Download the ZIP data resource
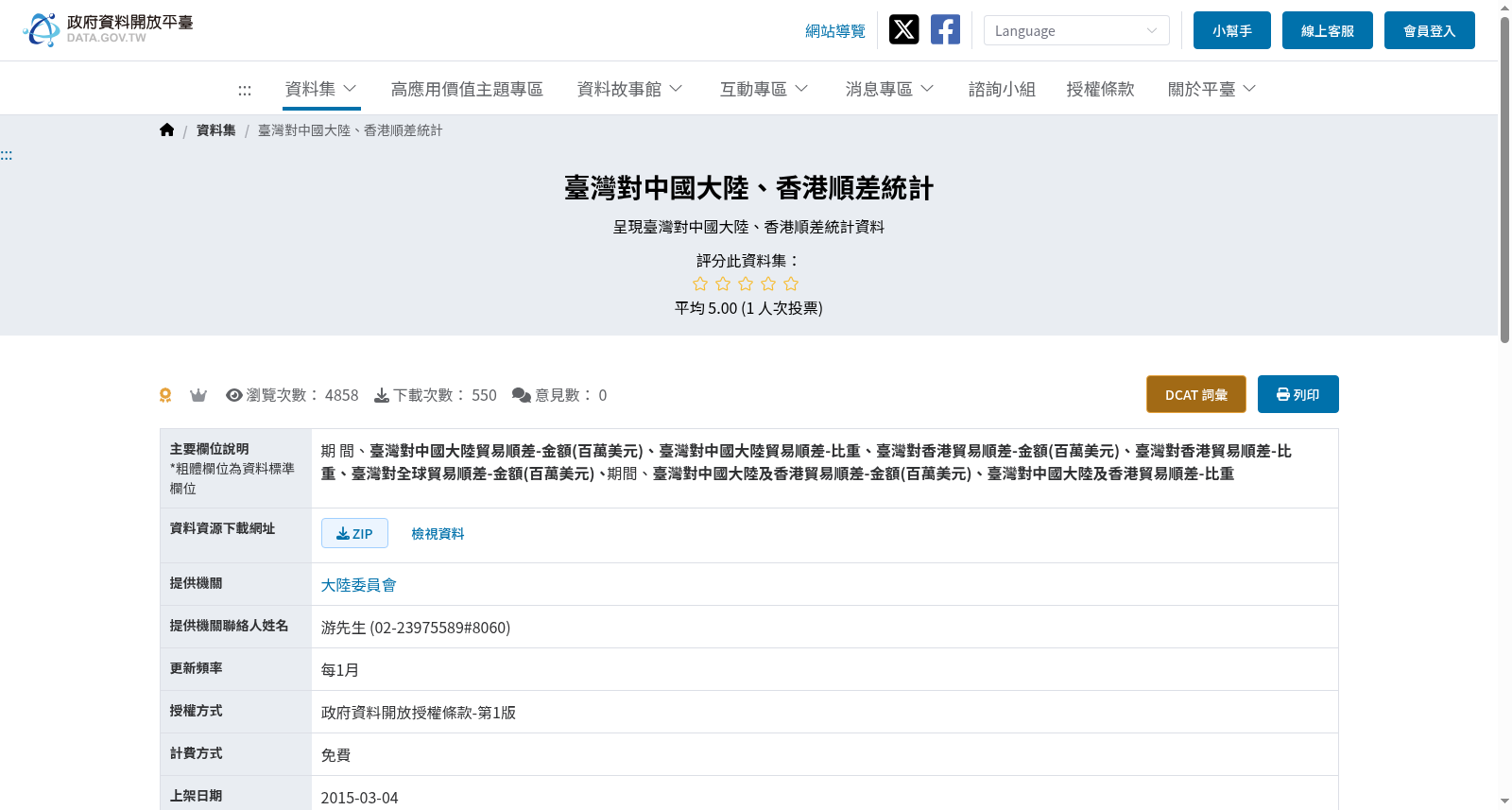1512x810 pixels. (x=354, y=533)
